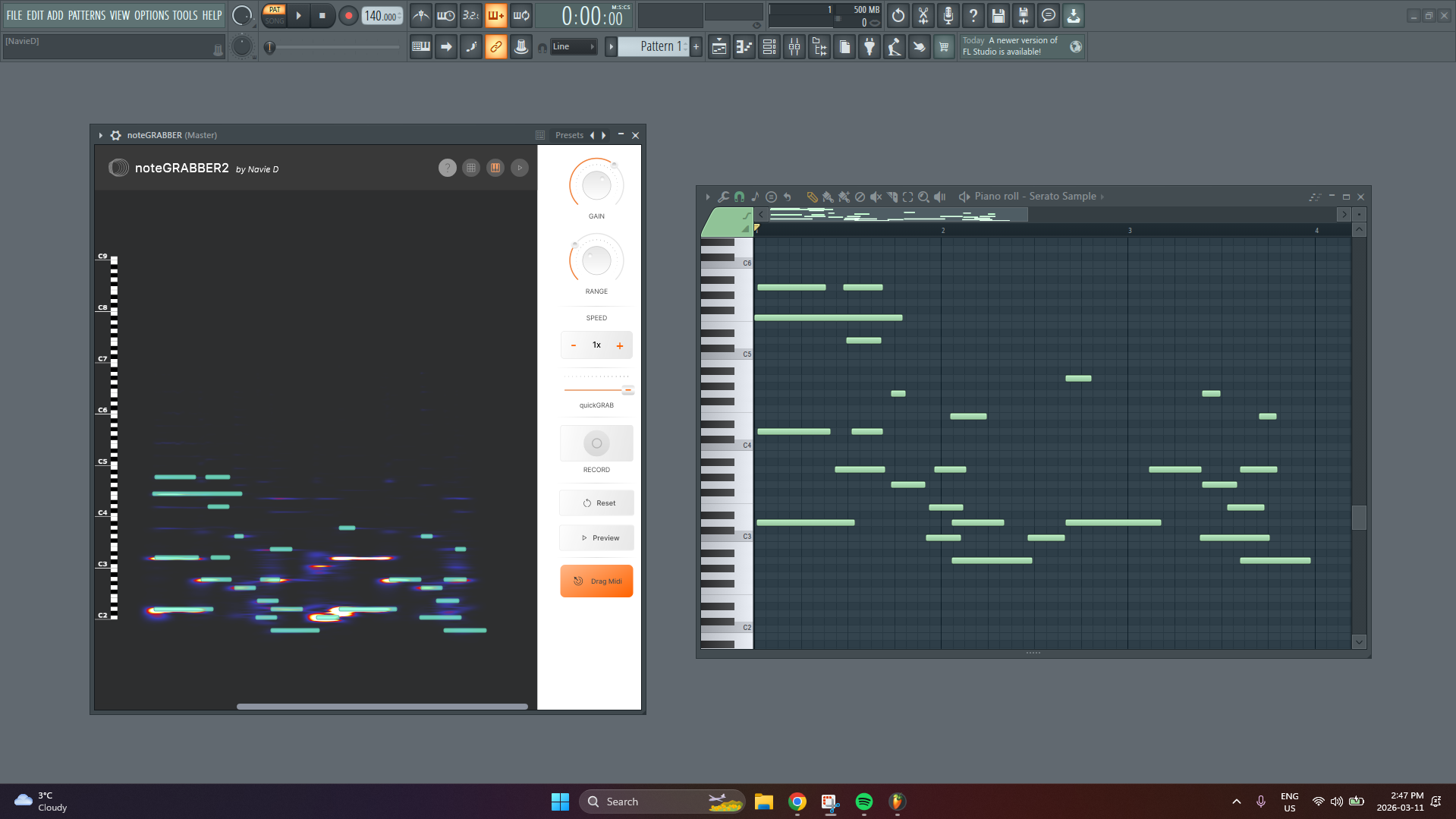Expand noteGRABBER plugin options arrow

pyautogui.click(x=100, y=135)
